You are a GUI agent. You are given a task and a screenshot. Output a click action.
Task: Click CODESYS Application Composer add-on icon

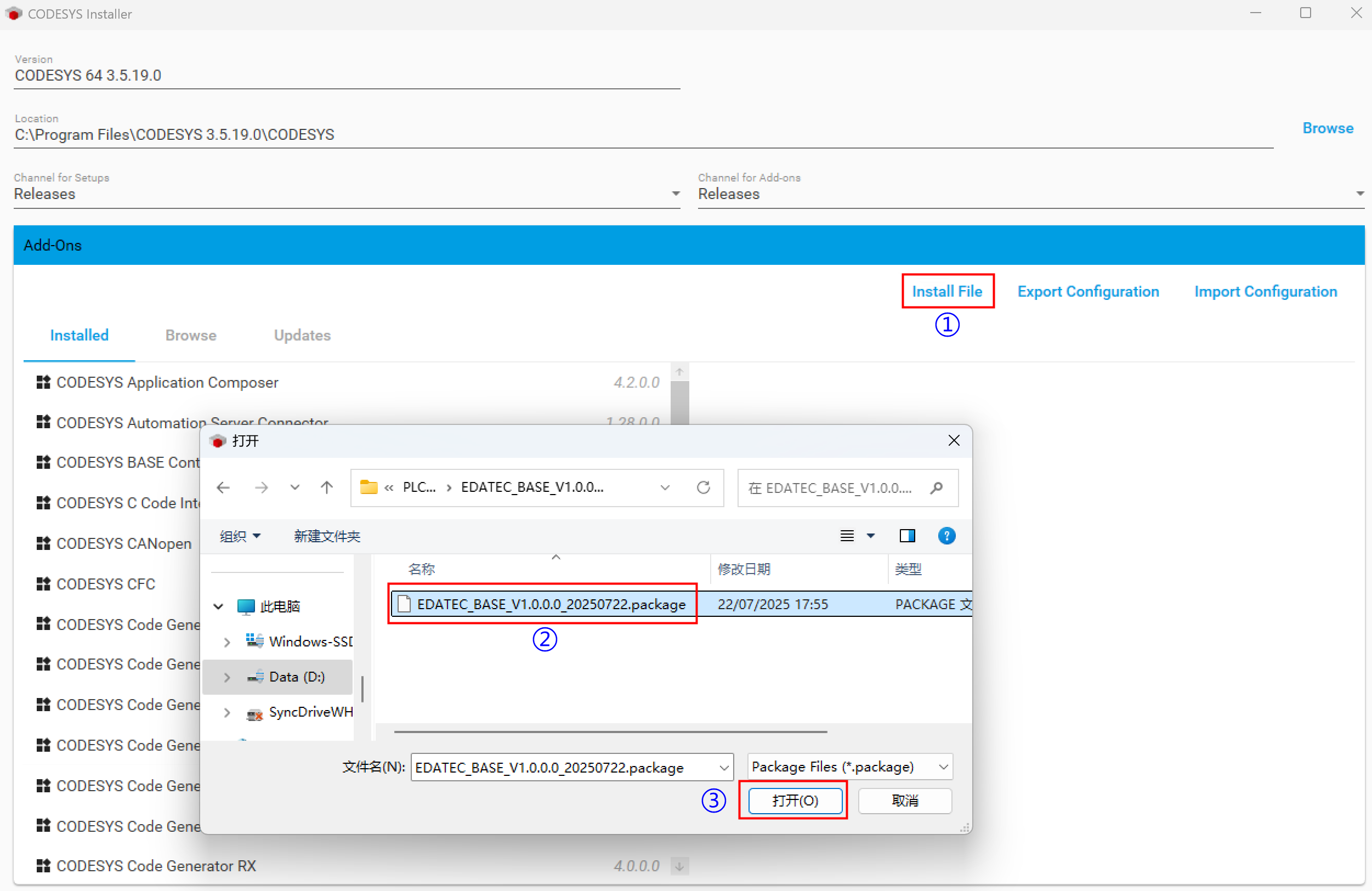43,382
